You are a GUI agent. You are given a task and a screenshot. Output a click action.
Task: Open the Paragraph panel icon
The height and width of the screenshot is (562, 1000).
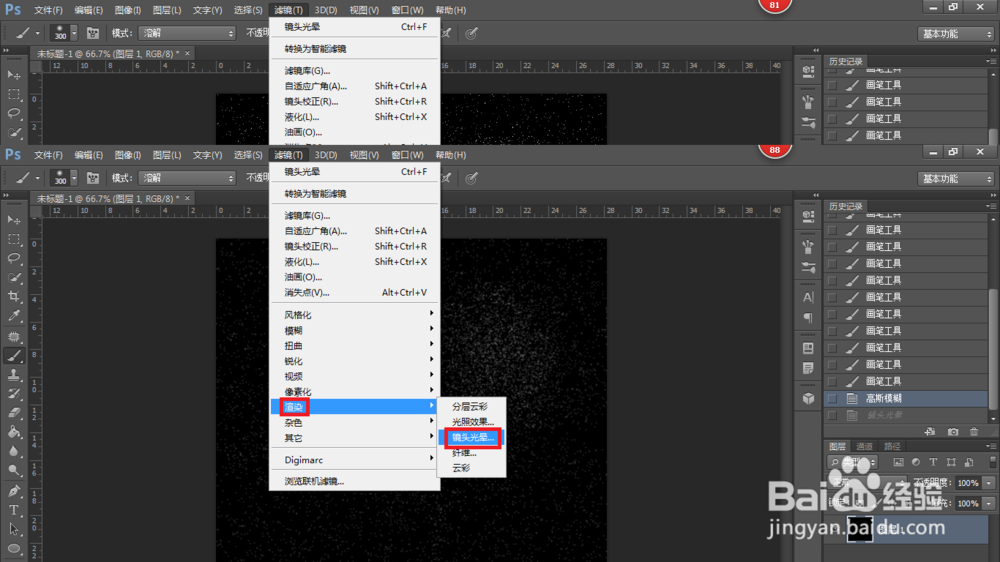(x=808, y=317)
